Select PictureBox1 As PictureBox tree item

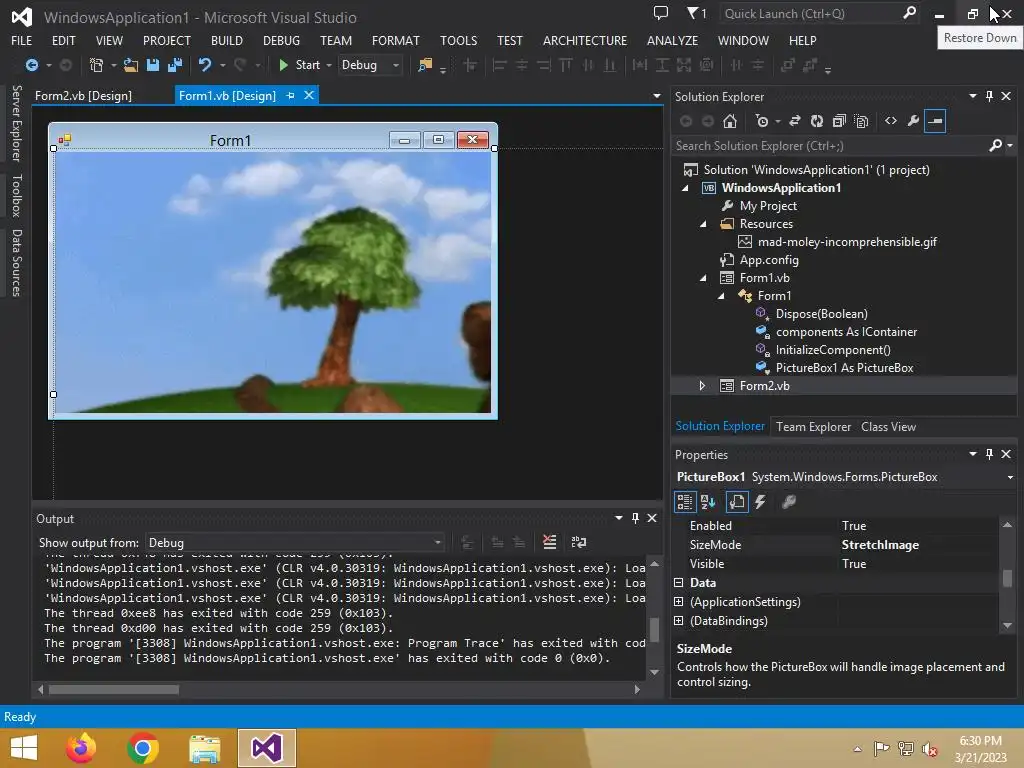coord(844,368)
